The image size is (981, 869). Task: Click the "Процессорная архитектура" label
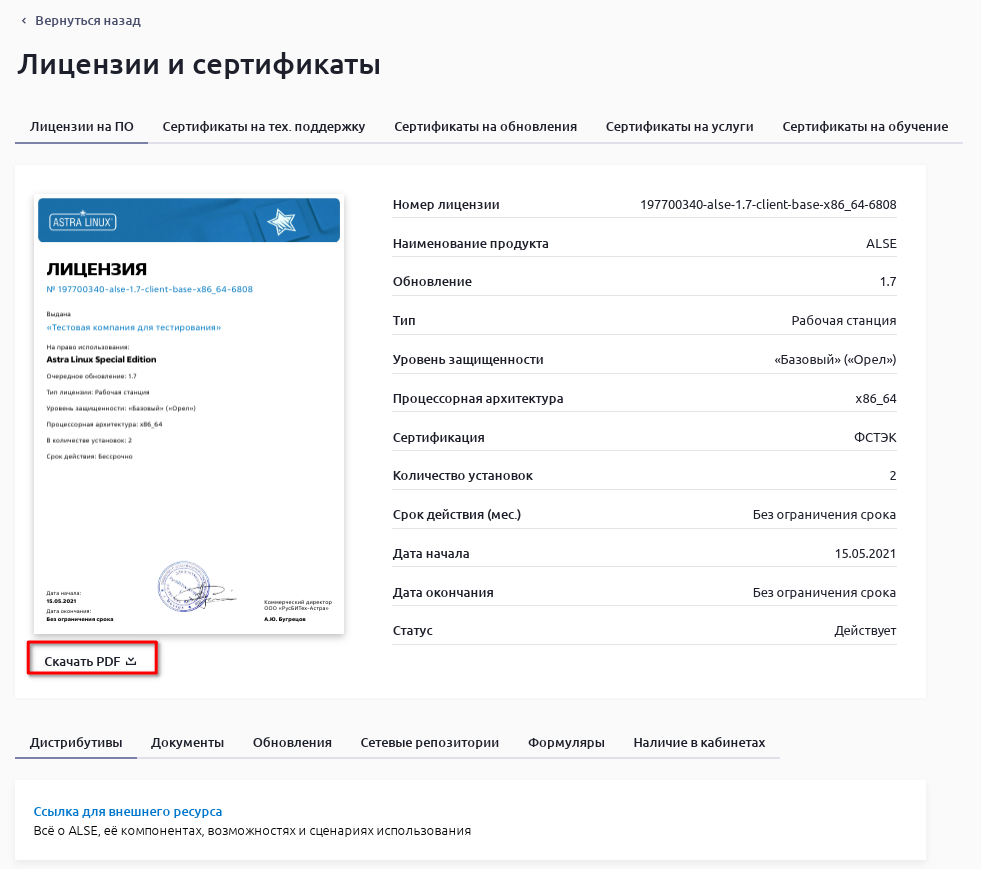click(x=478, y=399)
